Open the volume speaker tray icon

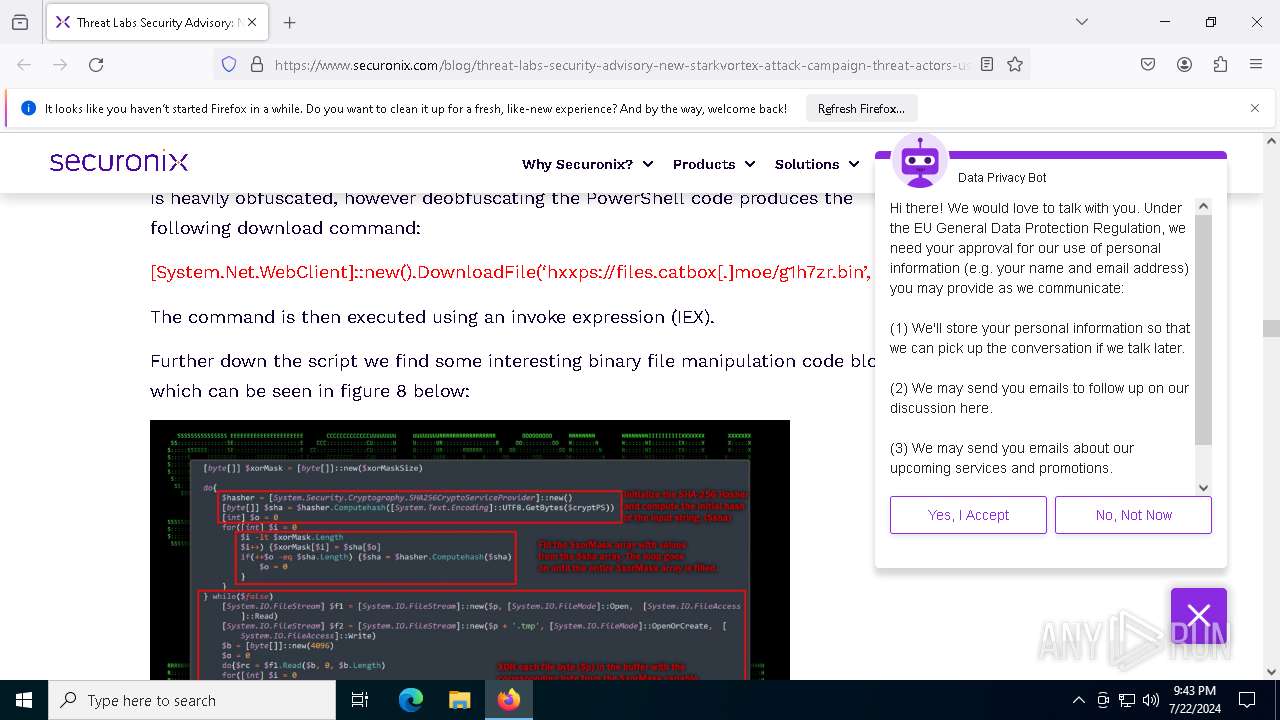1151,700
